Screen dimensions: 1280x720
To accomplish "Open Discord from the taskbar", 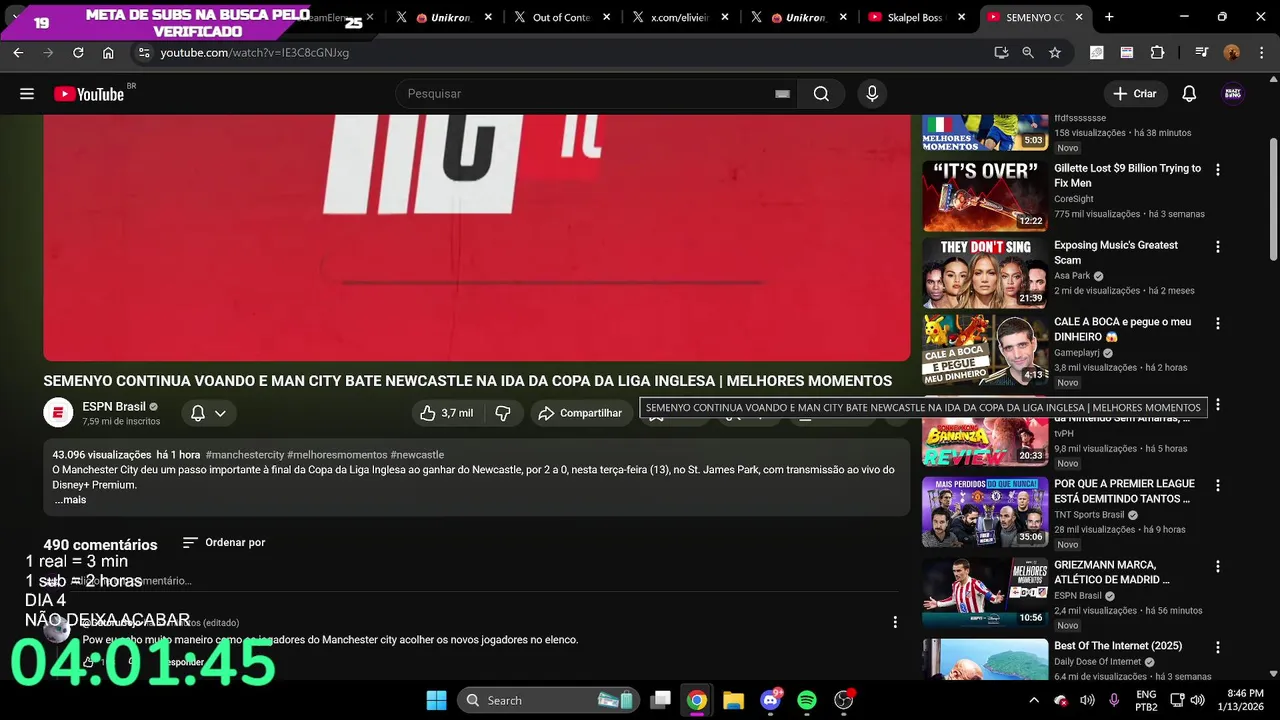I will tap(770, 700).
